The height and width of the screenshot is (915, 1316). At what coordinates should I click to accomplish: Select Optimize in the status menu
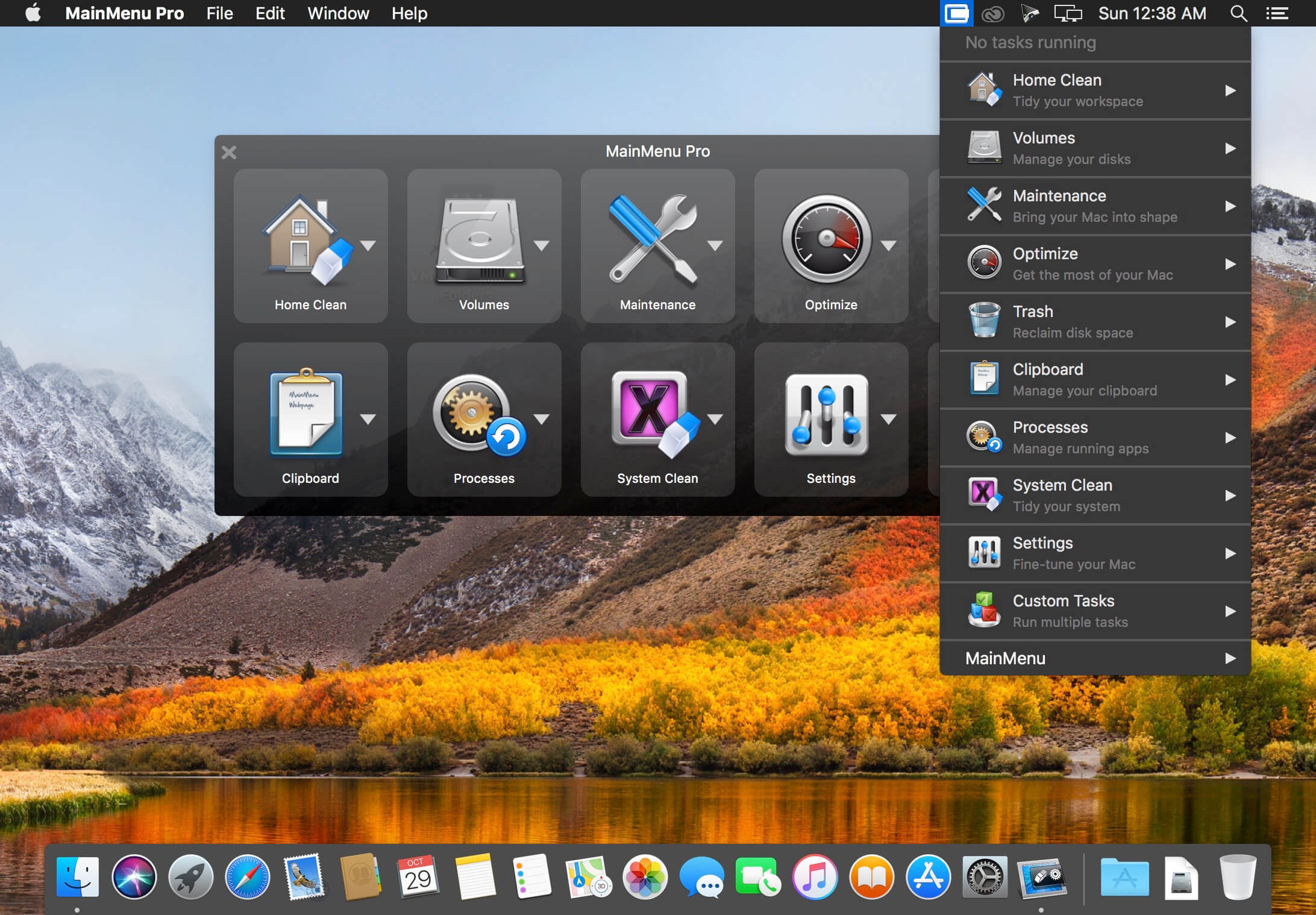1095,264
